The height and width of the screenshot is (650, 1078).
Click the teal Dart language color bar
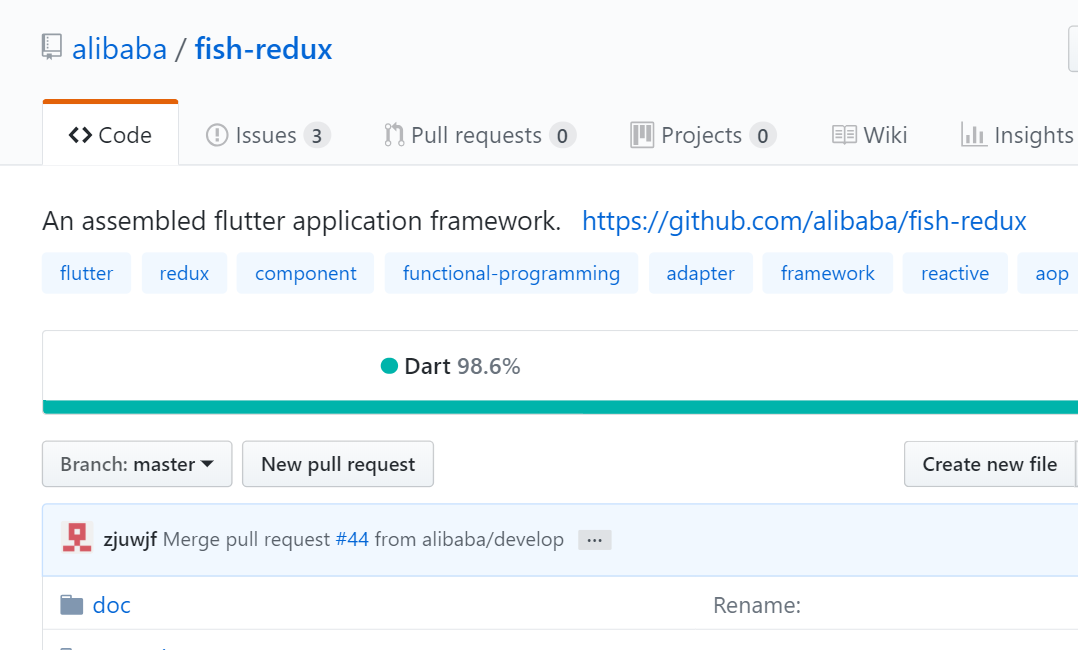[540, 408]
